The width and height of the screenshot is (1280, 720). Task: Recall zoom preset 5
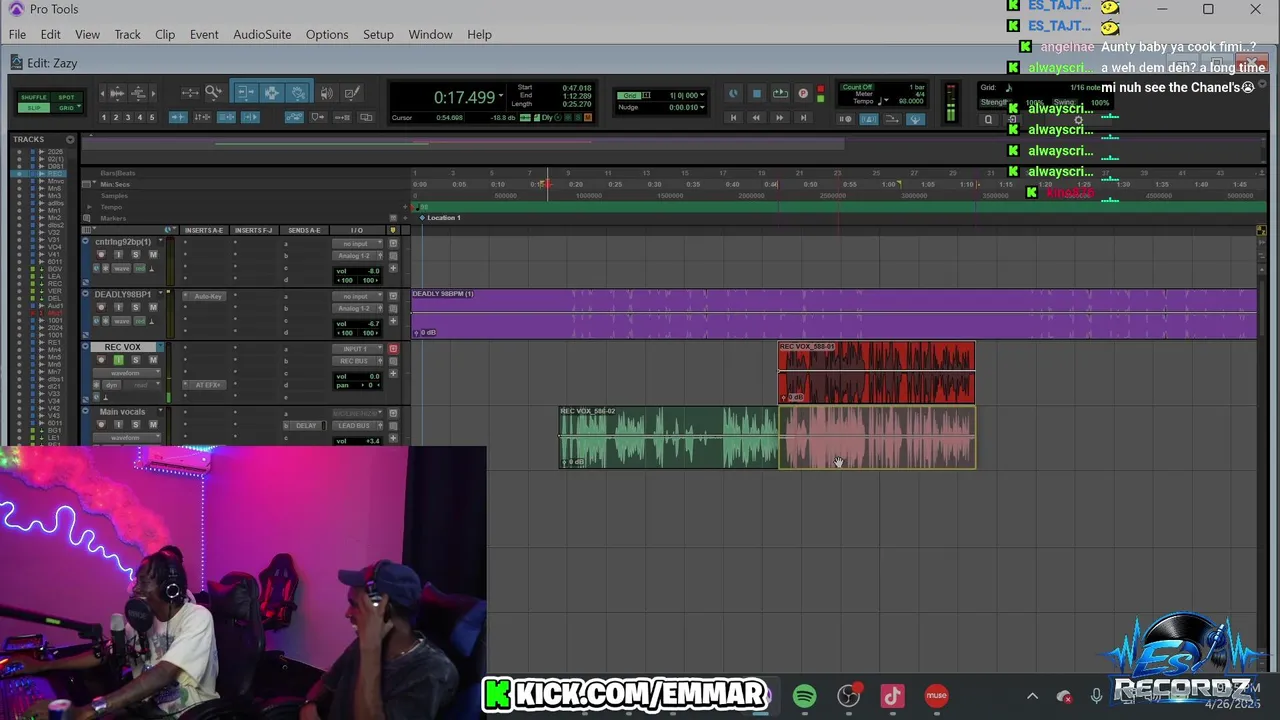pyautogui.click(x=152, y=117)
